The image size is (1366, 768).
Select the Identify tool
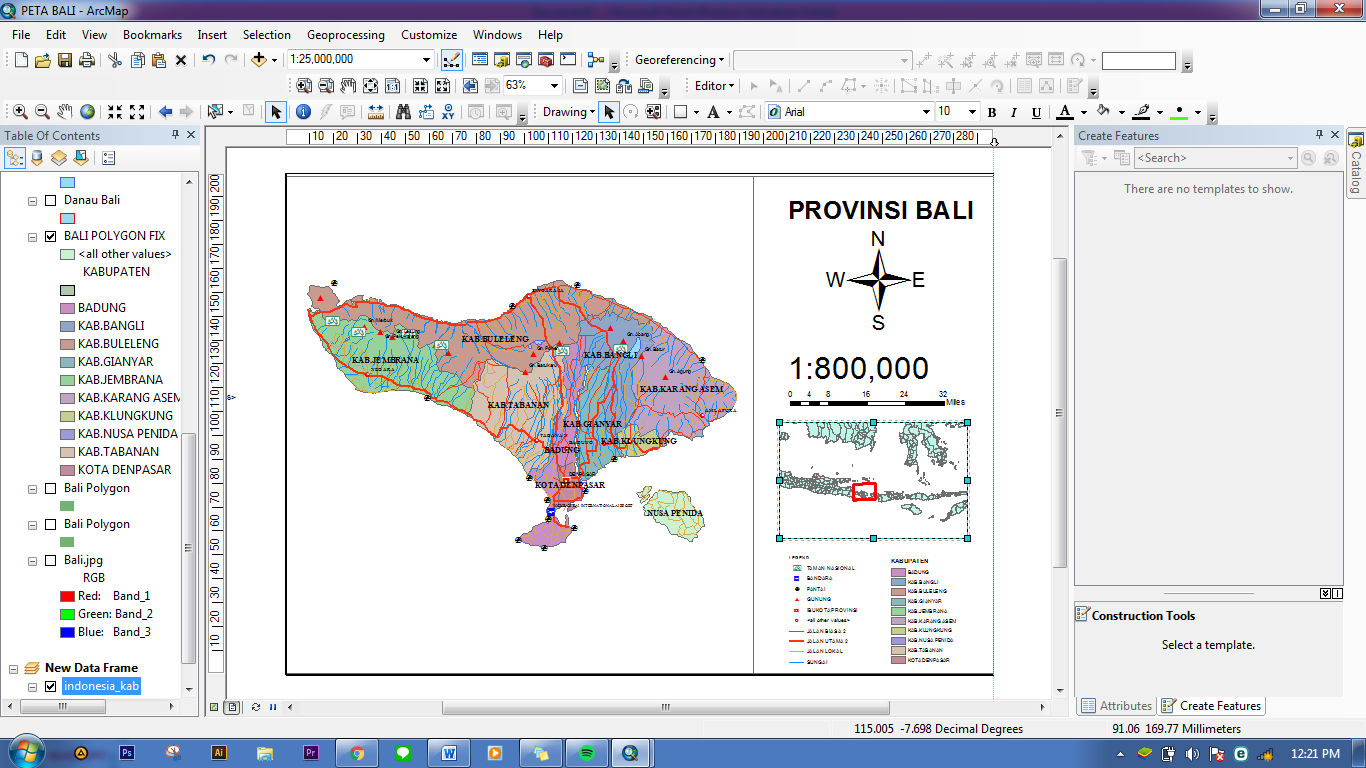pyautogui.click(x=303, y=112)
